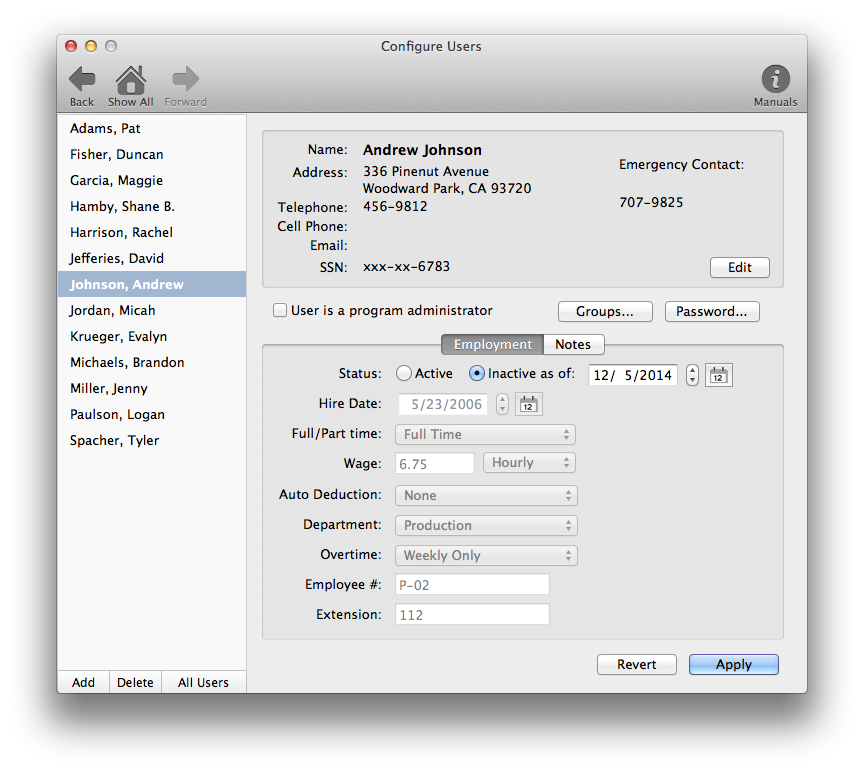Click the Show All home icon
This screenshot has height=772, width=864.
tap(131, 80)
